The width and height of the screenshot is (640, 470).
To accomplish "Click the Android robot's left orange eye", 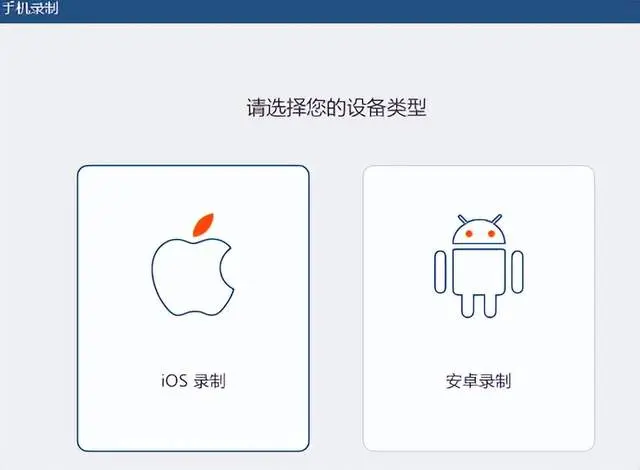I will pyautogui.click(x=469, y=234).
